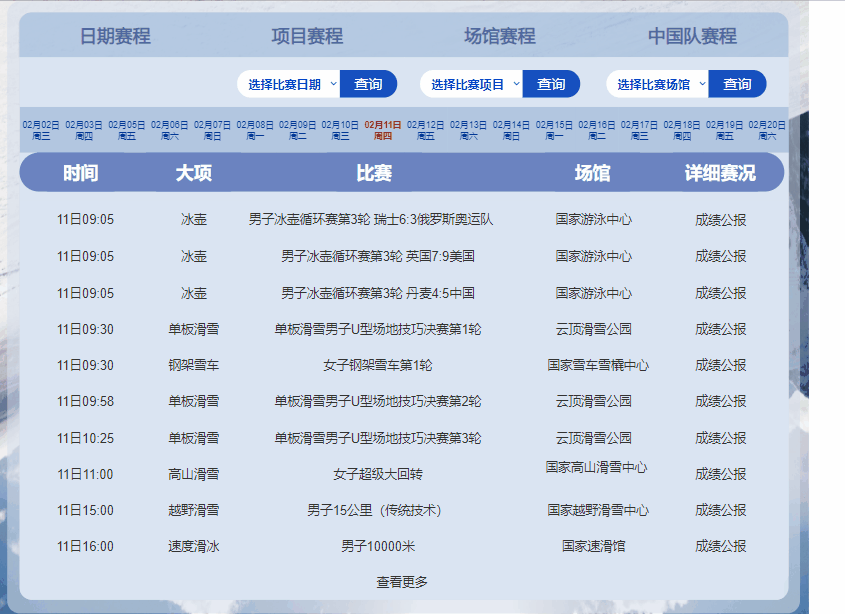Screen dimensions: 845x614
Task: Open 成绩公报 for 瑞士6:3俄罗斯奥运队 curling match
Action: pyautogui.click(x=721, y=220)
